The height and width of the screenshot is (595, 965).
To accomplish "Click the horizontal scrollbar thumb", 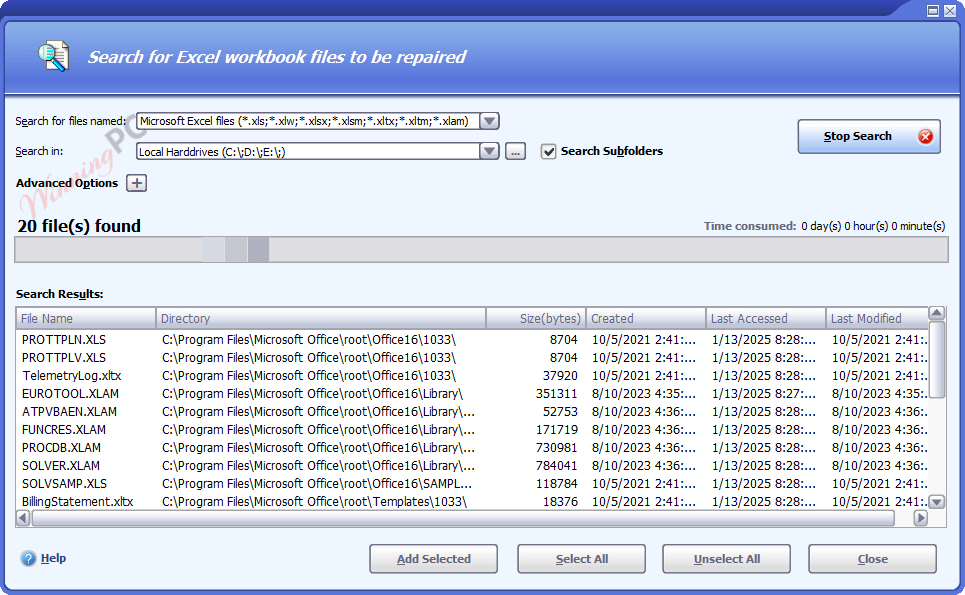I will (x=463, y=518).
